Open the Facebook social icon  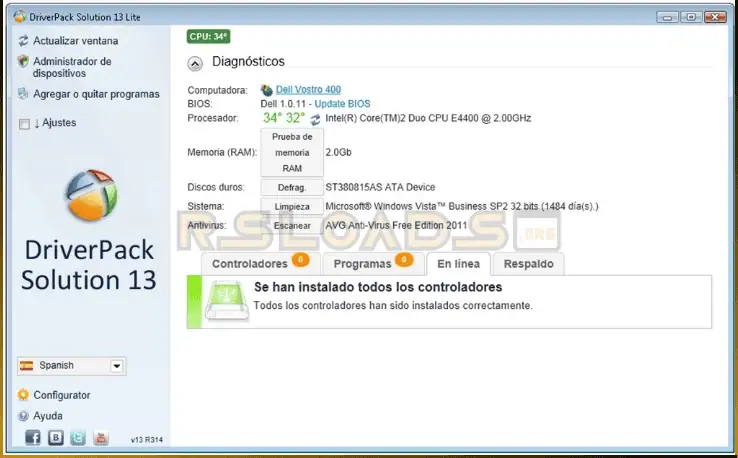pyautogui.click(x=33, y=438)
